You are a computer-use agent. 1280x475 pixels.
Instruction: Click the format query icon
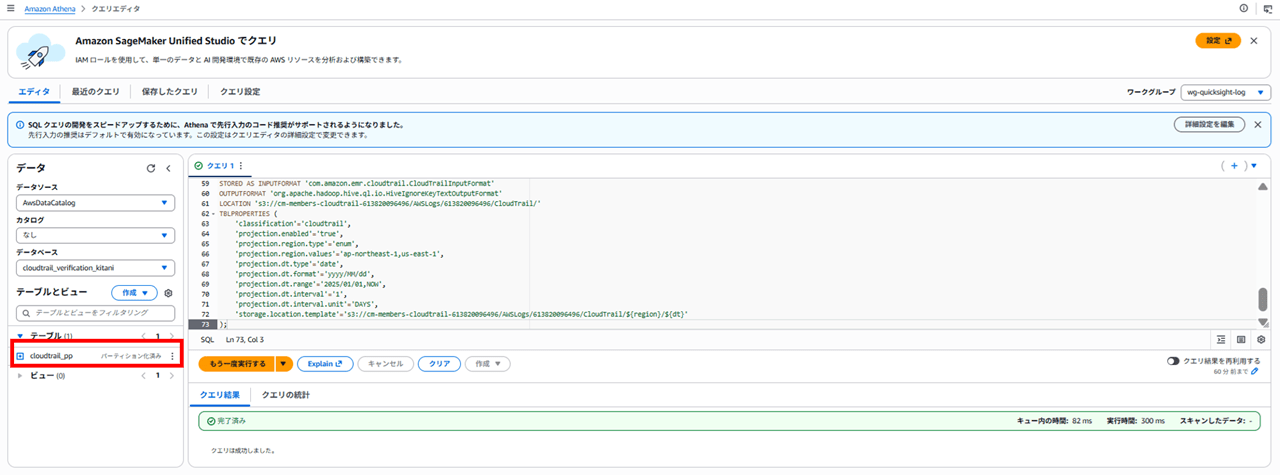[x=1221, y=339]
